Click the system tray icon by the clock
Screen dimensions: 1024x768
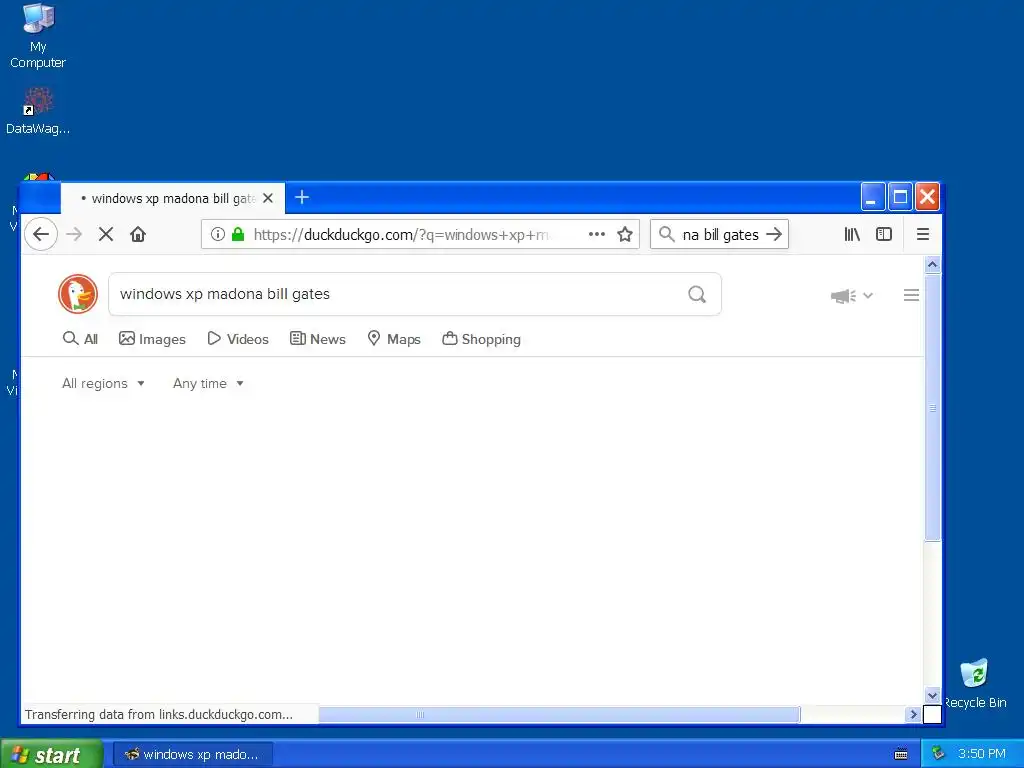[938, 753]
